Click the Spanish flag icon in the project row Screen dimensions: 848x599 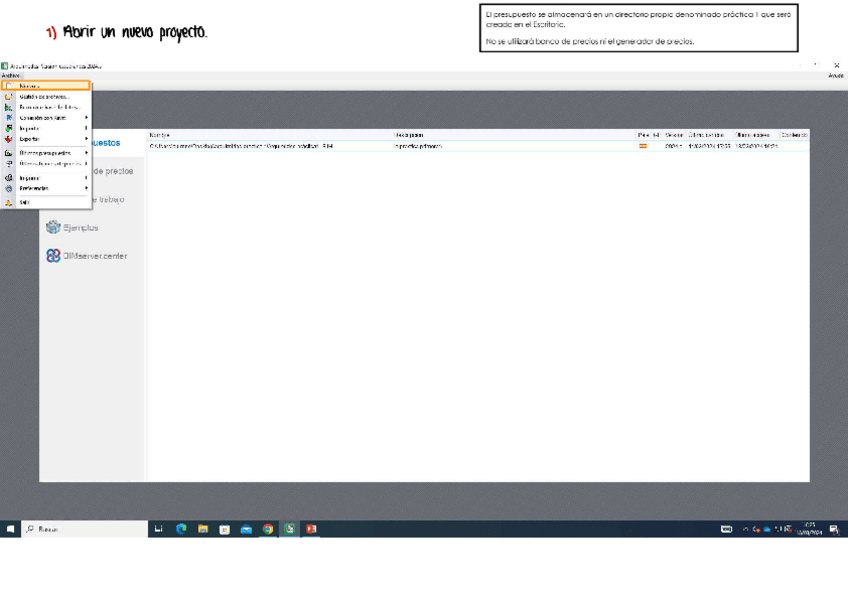pos(643,146)
